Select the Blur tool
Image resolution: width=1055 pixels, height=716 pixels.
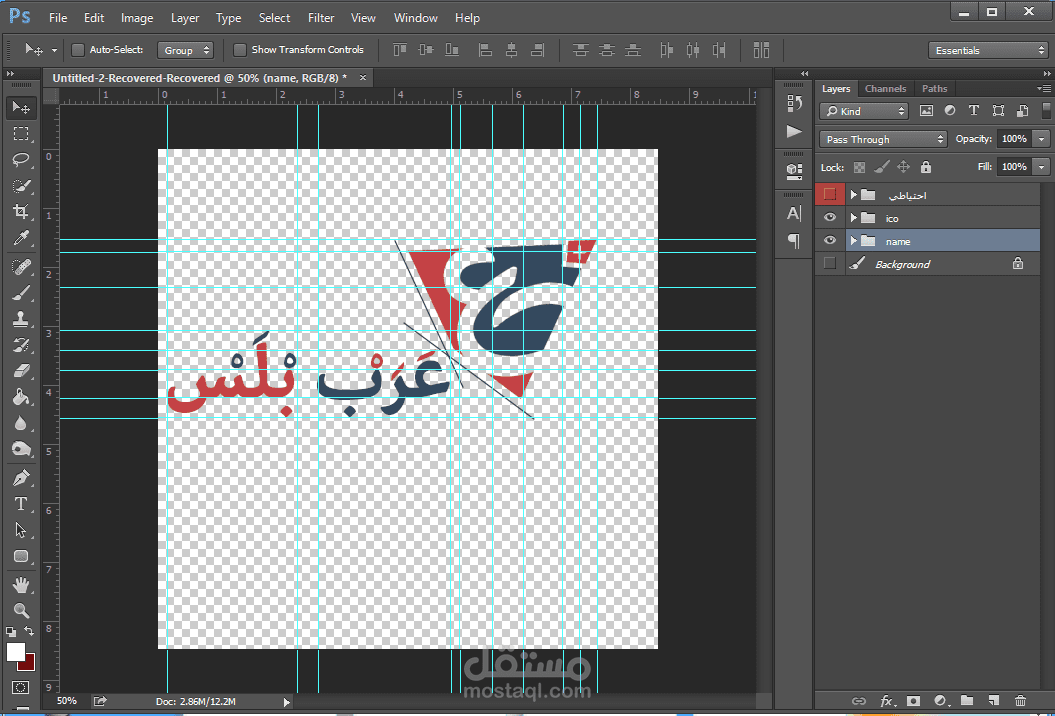point(21,423)
